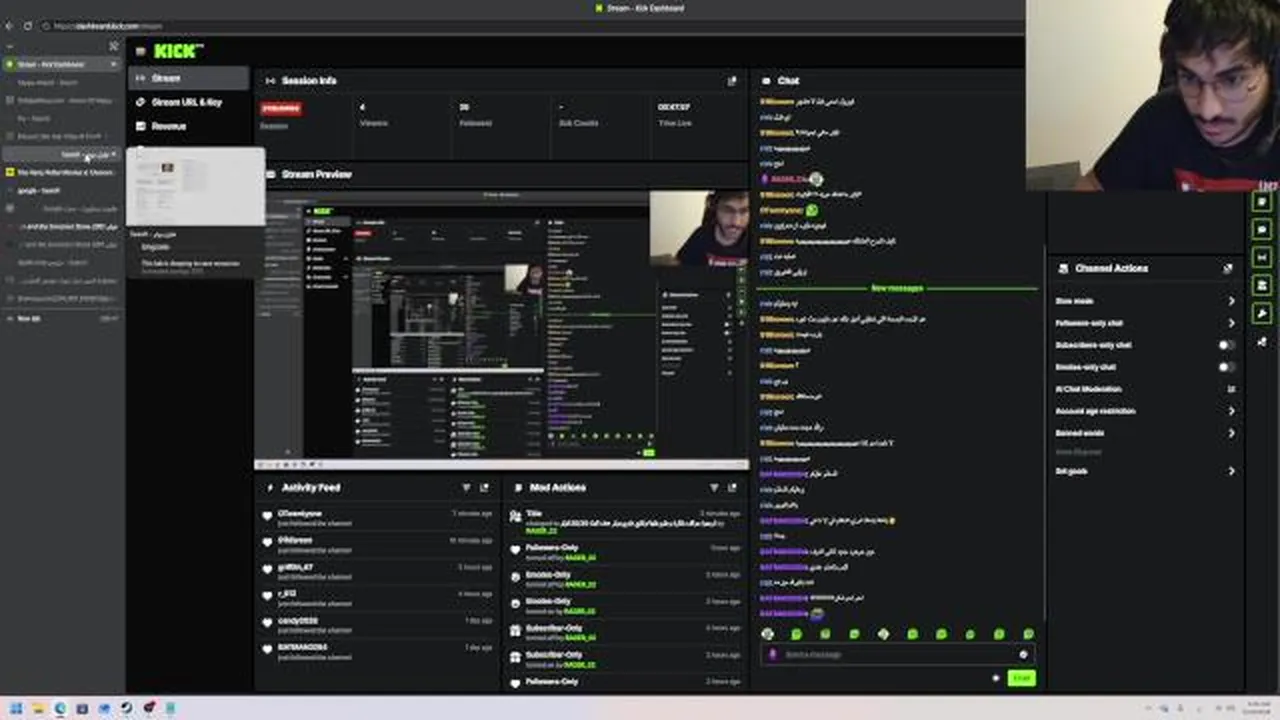Click the red Streaming status badge
This screenshot has width=1280, height=720.
point(280,108)
